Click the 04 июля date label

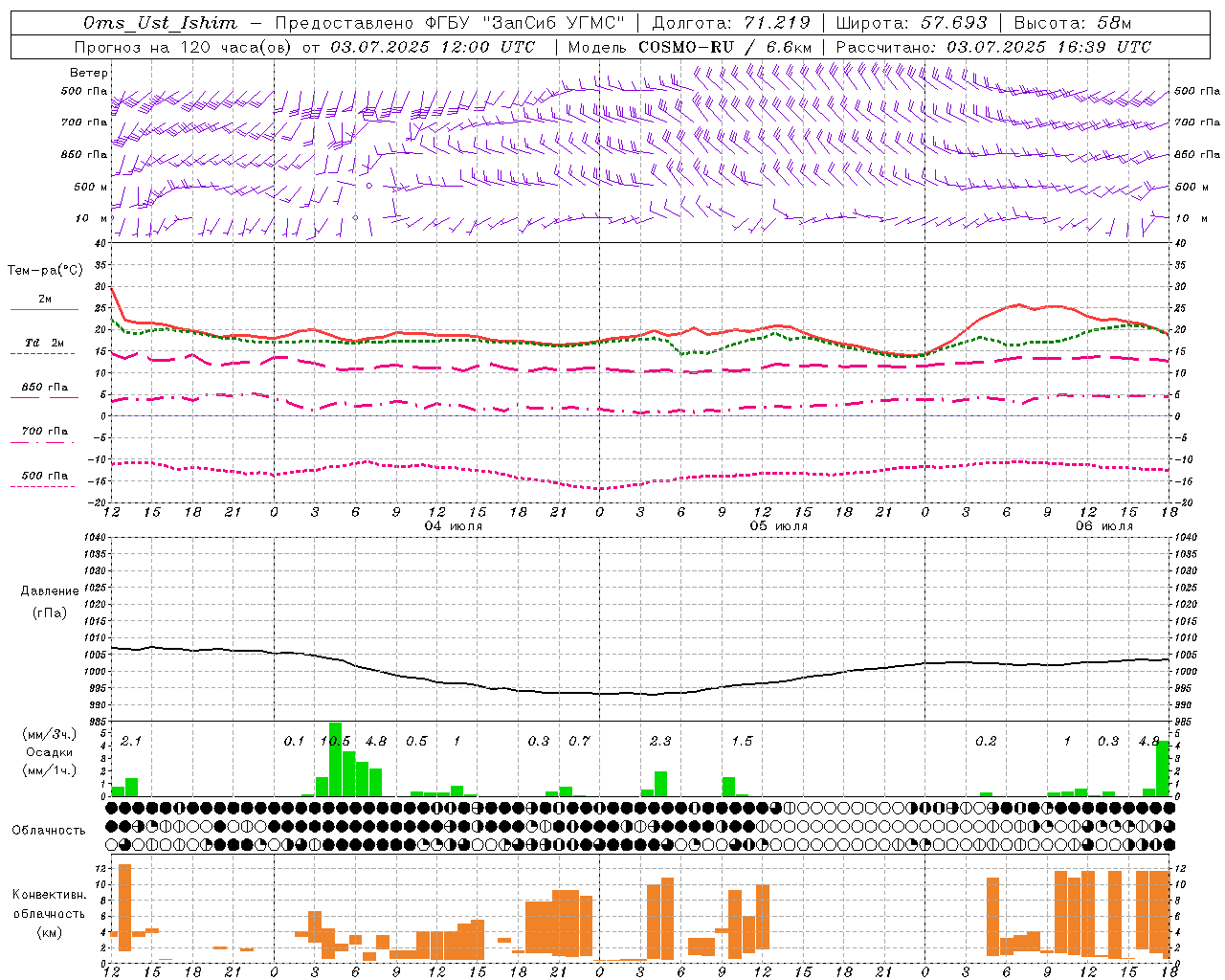[x=454, y=526]
